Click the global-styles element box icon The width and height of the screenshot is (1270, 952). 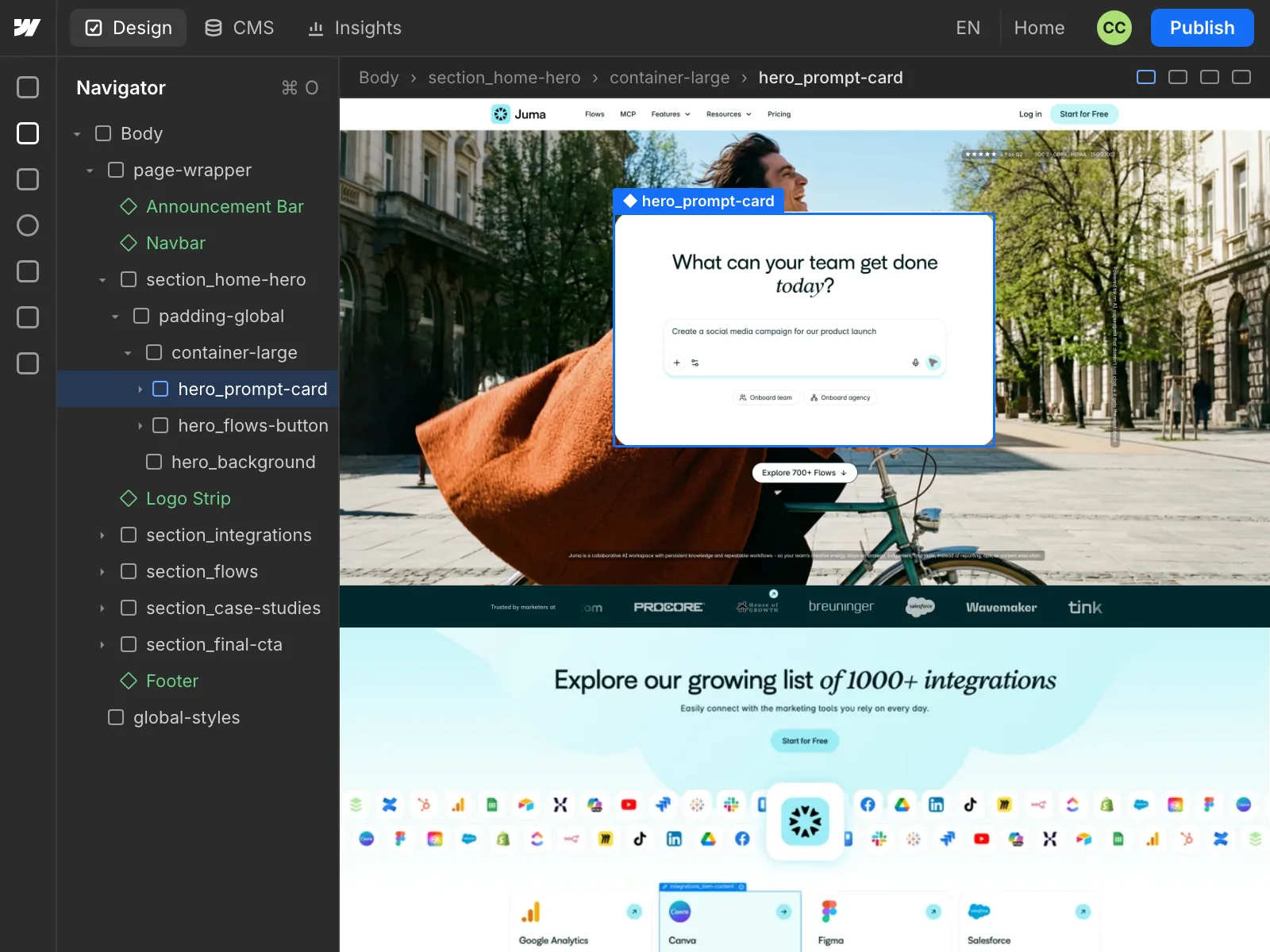[x=116, y=717]
